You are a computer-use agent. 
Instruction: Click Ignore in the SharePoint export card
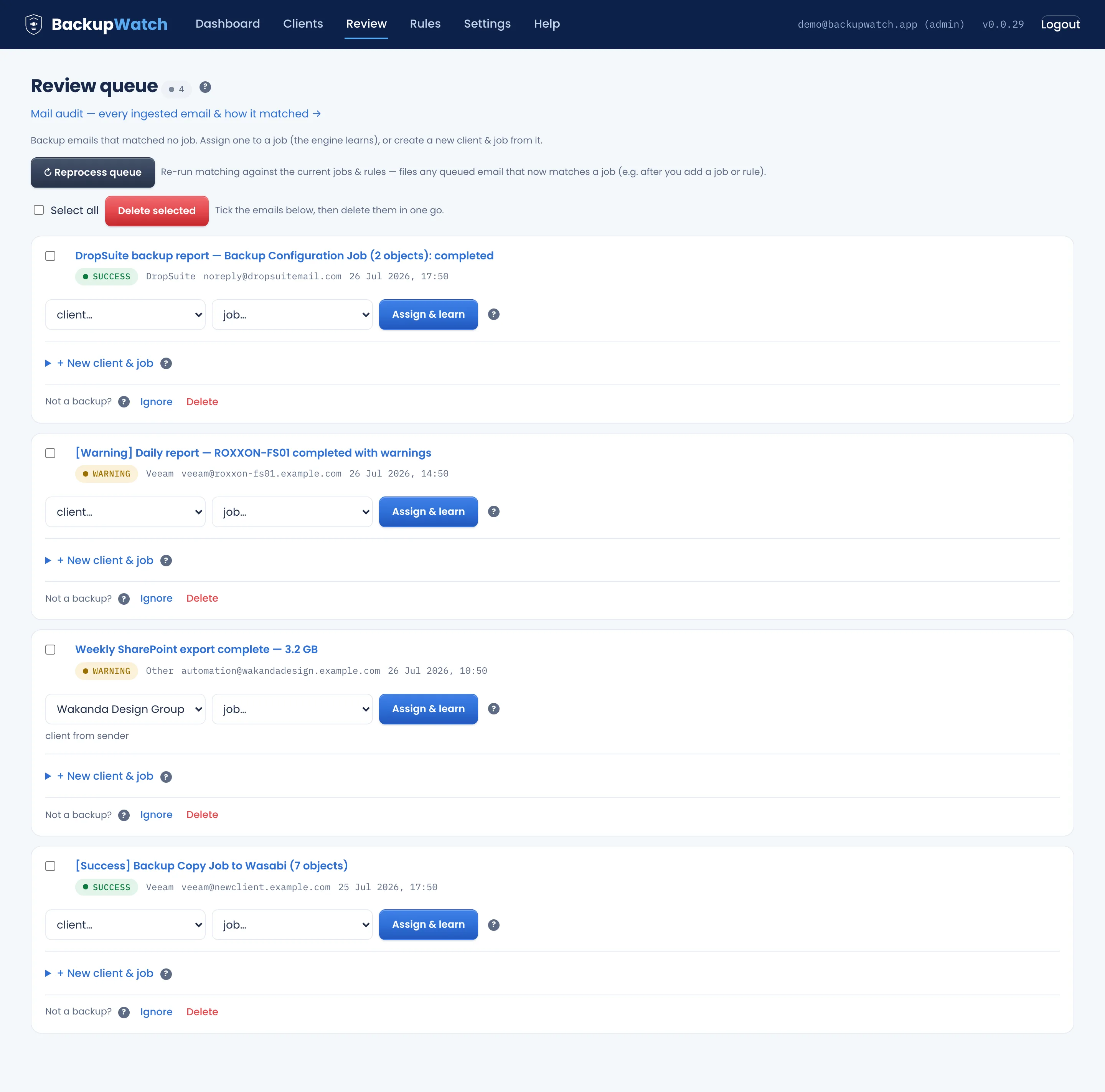click(156, 815)
